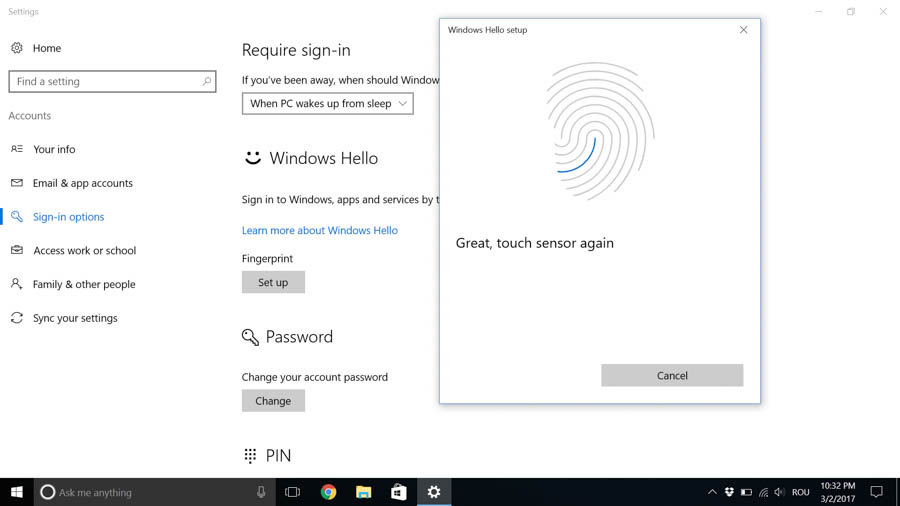Click the ROU input language indicator
The width and height of the screenshot is (900, 506).
coord(801,492)
